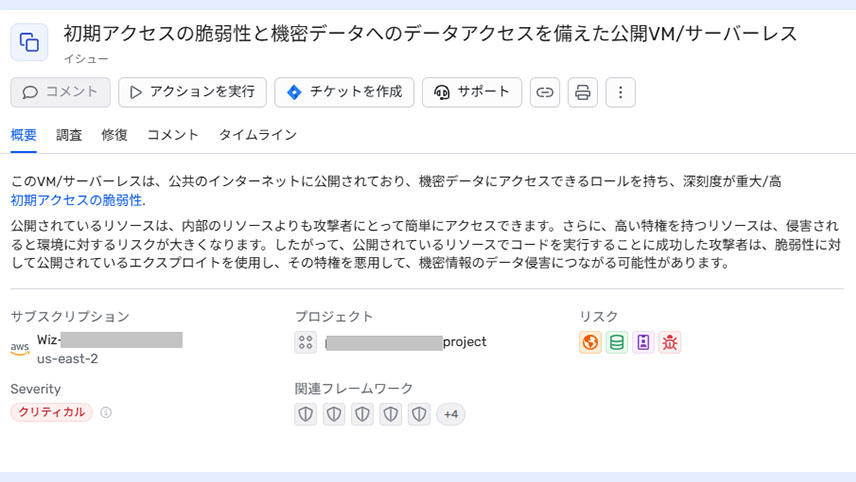Click the print icon button

click(x=583, y=92)
